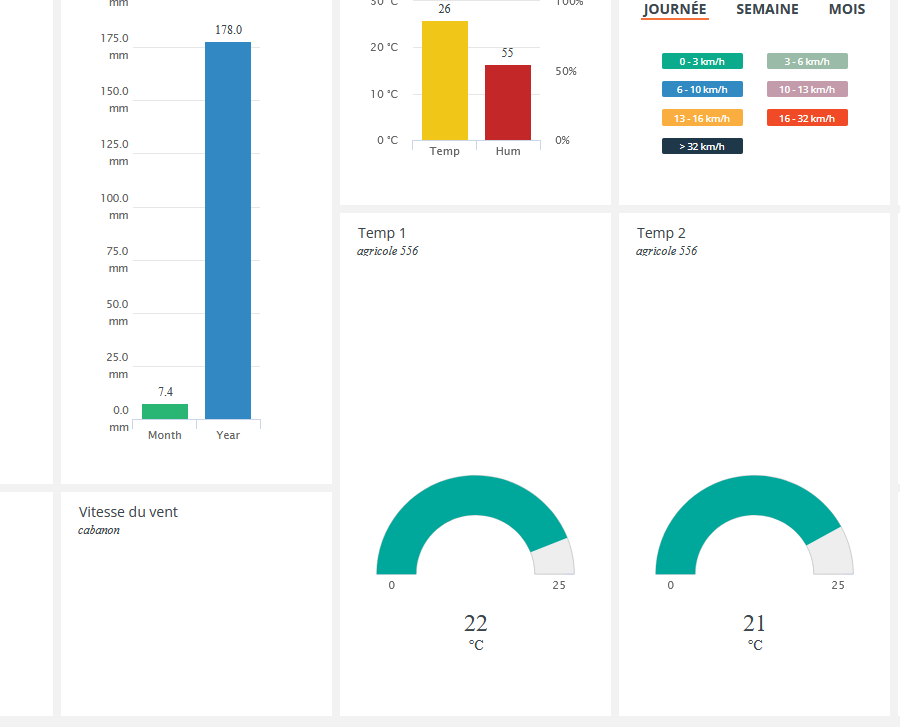Click the red 16 - 32 km/h legend swatch

coord(807,118)
